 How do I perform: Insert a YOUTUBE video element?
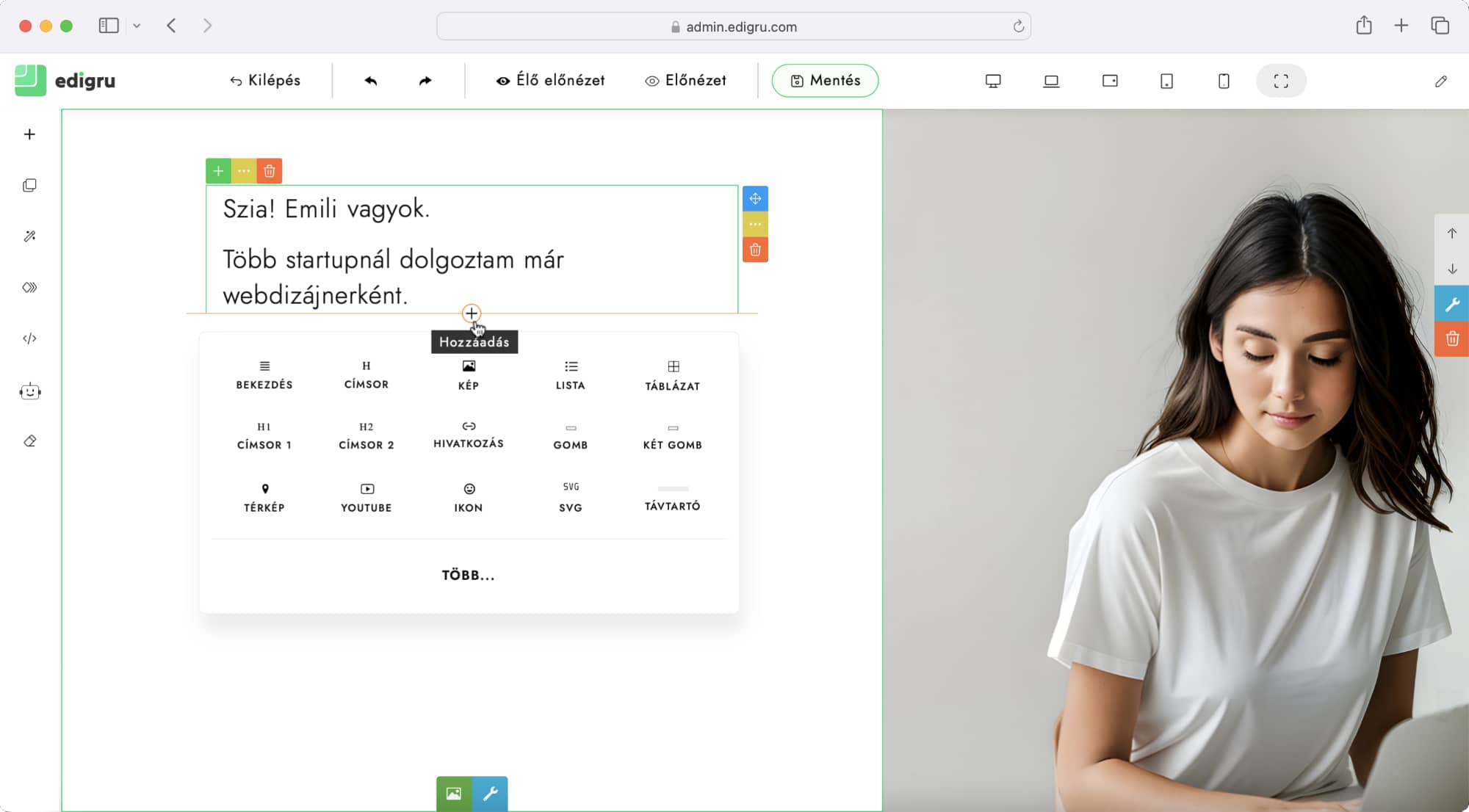pos(366,499)
